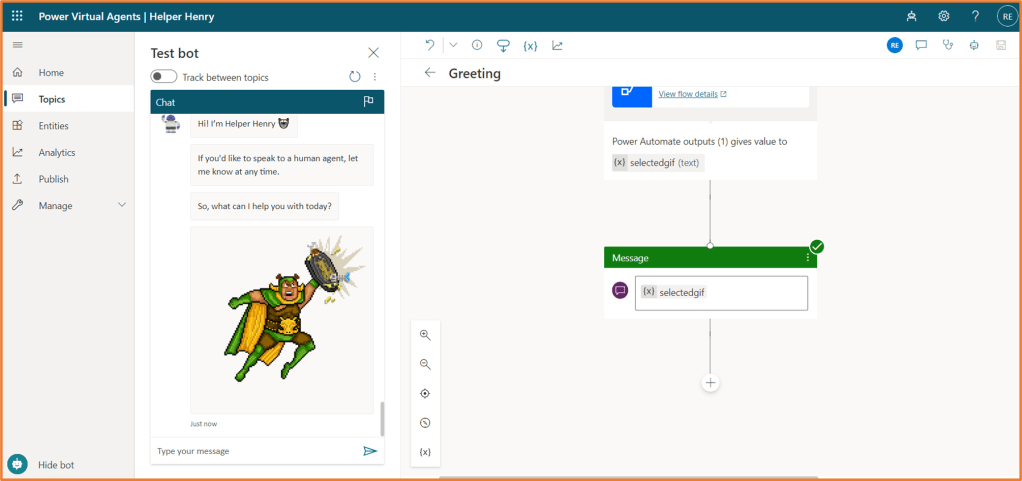Send the chat message arrow
The image size is (1022, 481).
coord(370,451)
